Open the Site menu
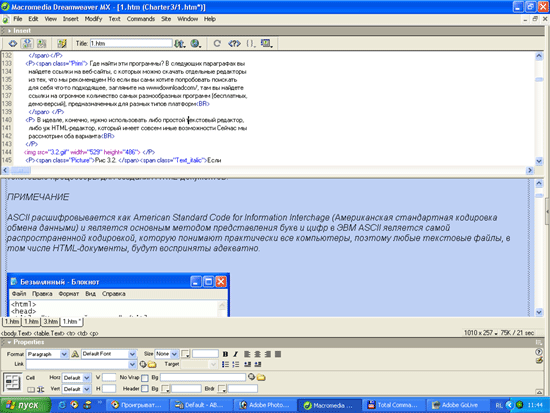 166,19
